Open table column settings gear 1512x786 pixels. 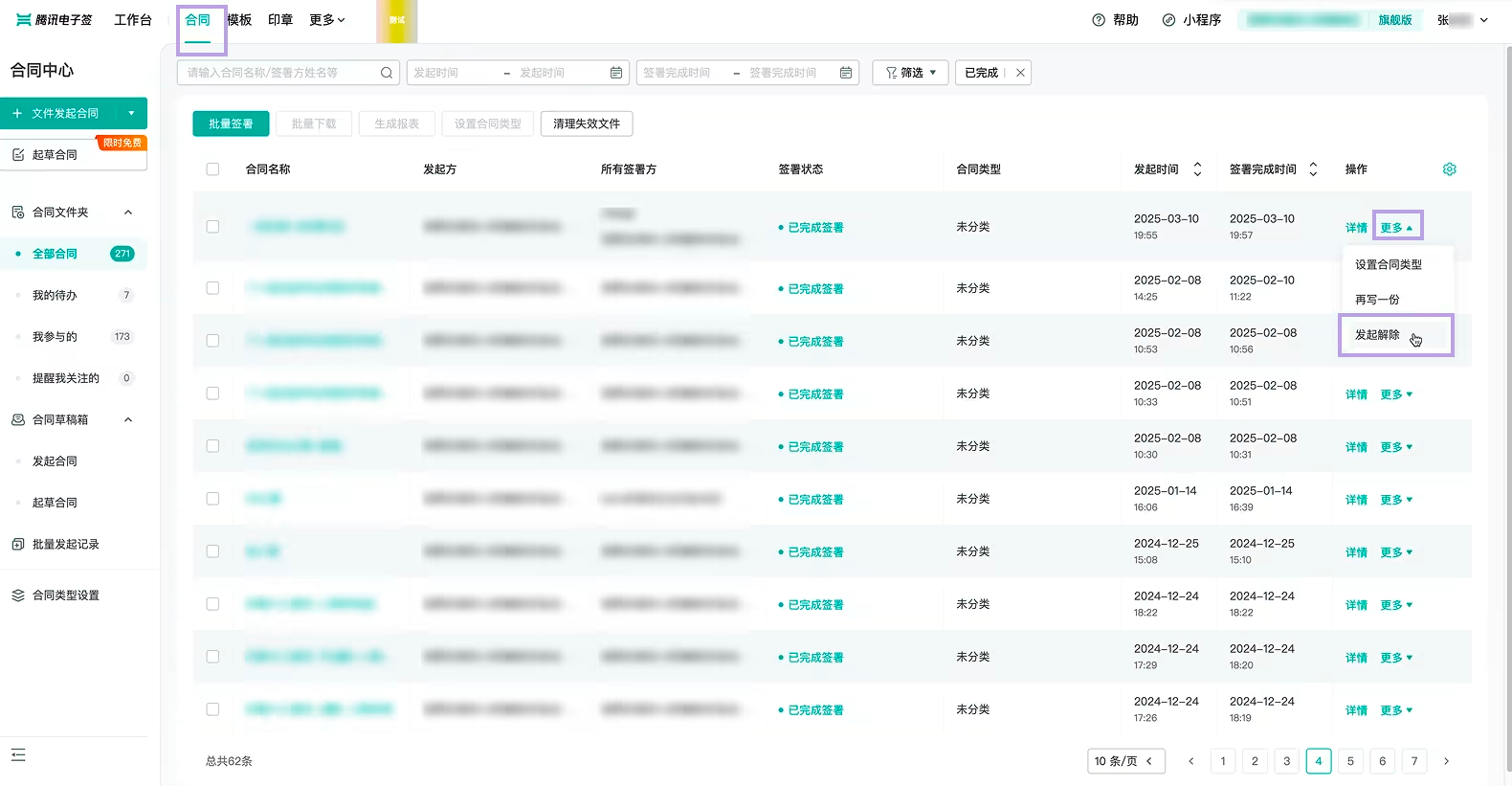click(x=1449, y=169)
